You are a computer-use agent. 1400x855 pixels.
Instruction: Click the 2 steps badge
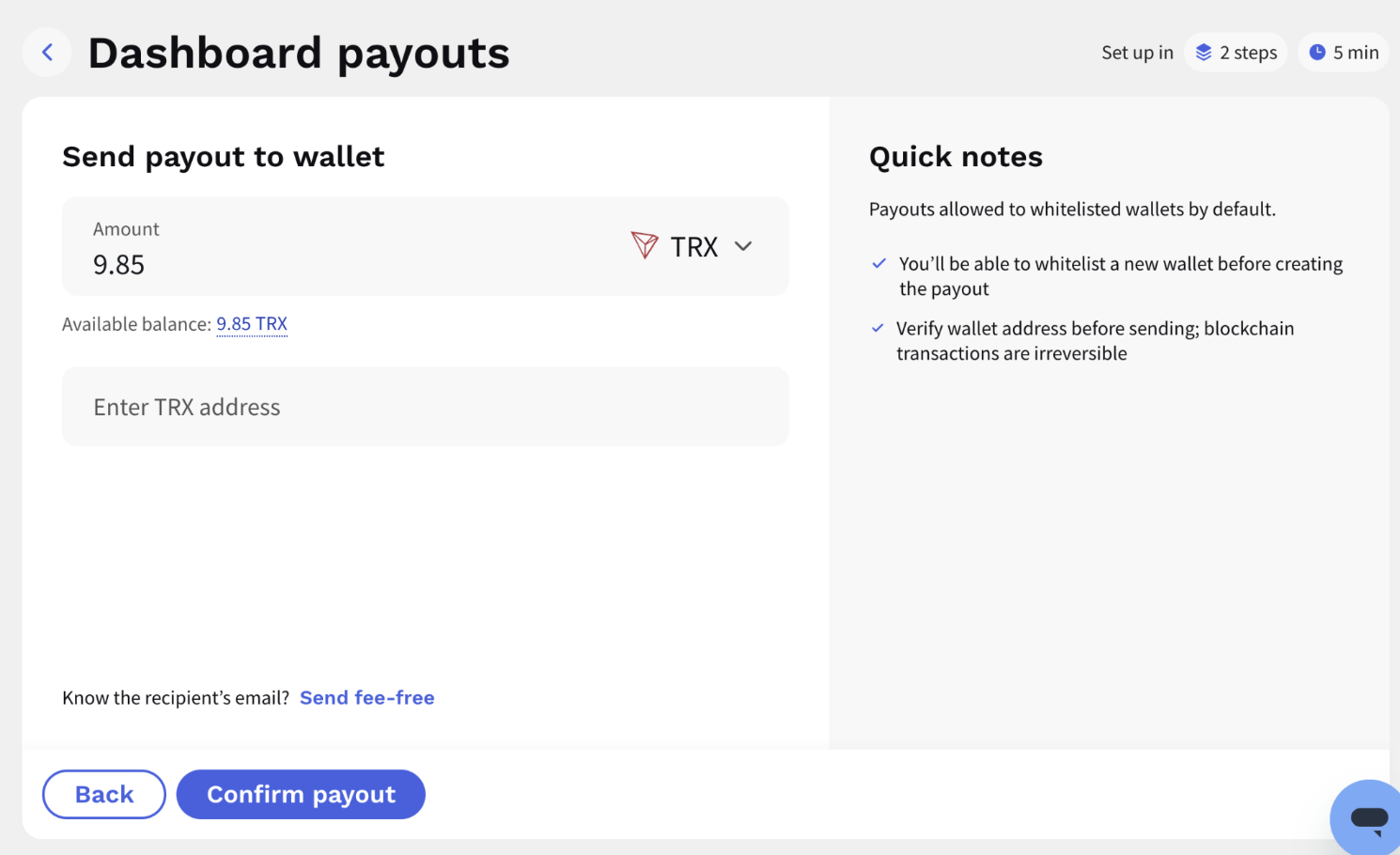click(1236, 53)
